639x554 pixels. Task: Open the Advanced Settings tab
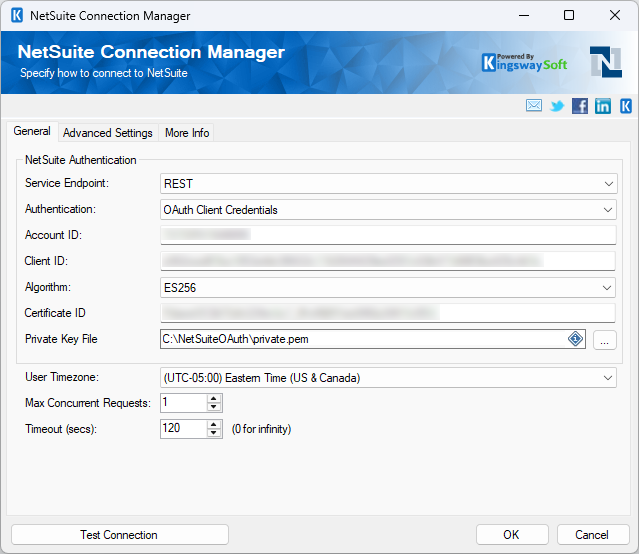tap(108, 133)
